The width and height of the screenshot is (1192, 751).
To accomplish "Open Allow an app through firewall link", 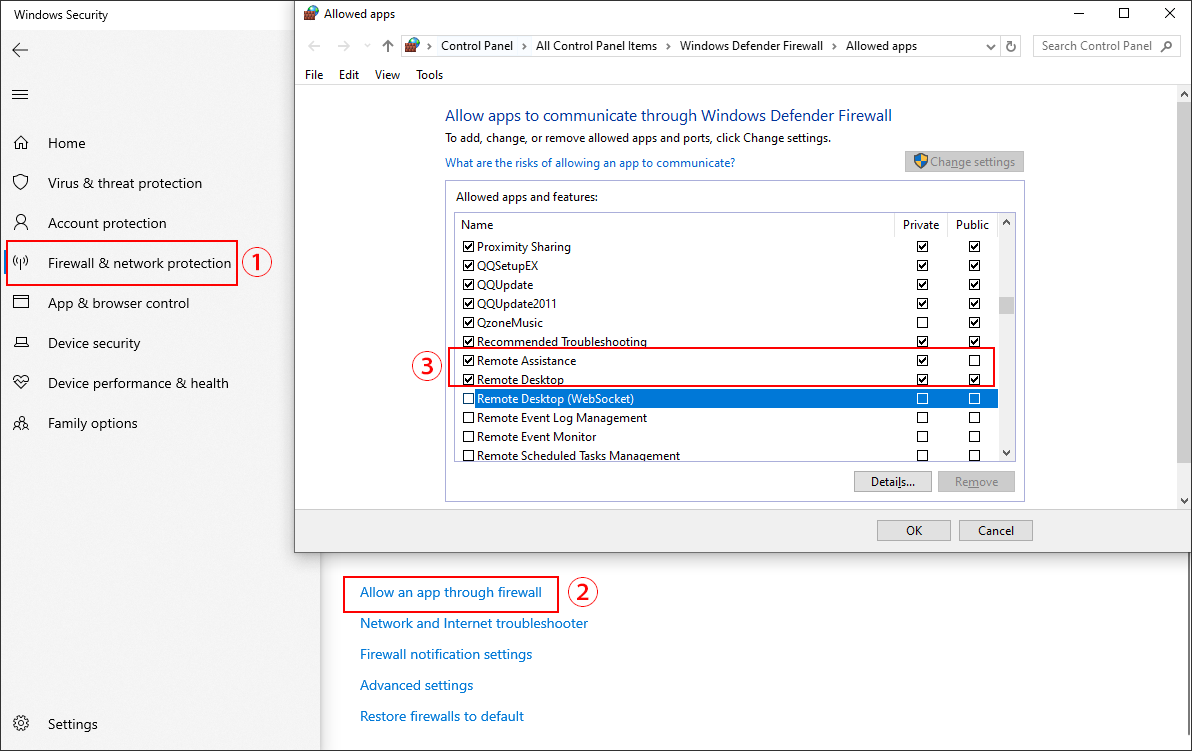I will pos(451,592).
